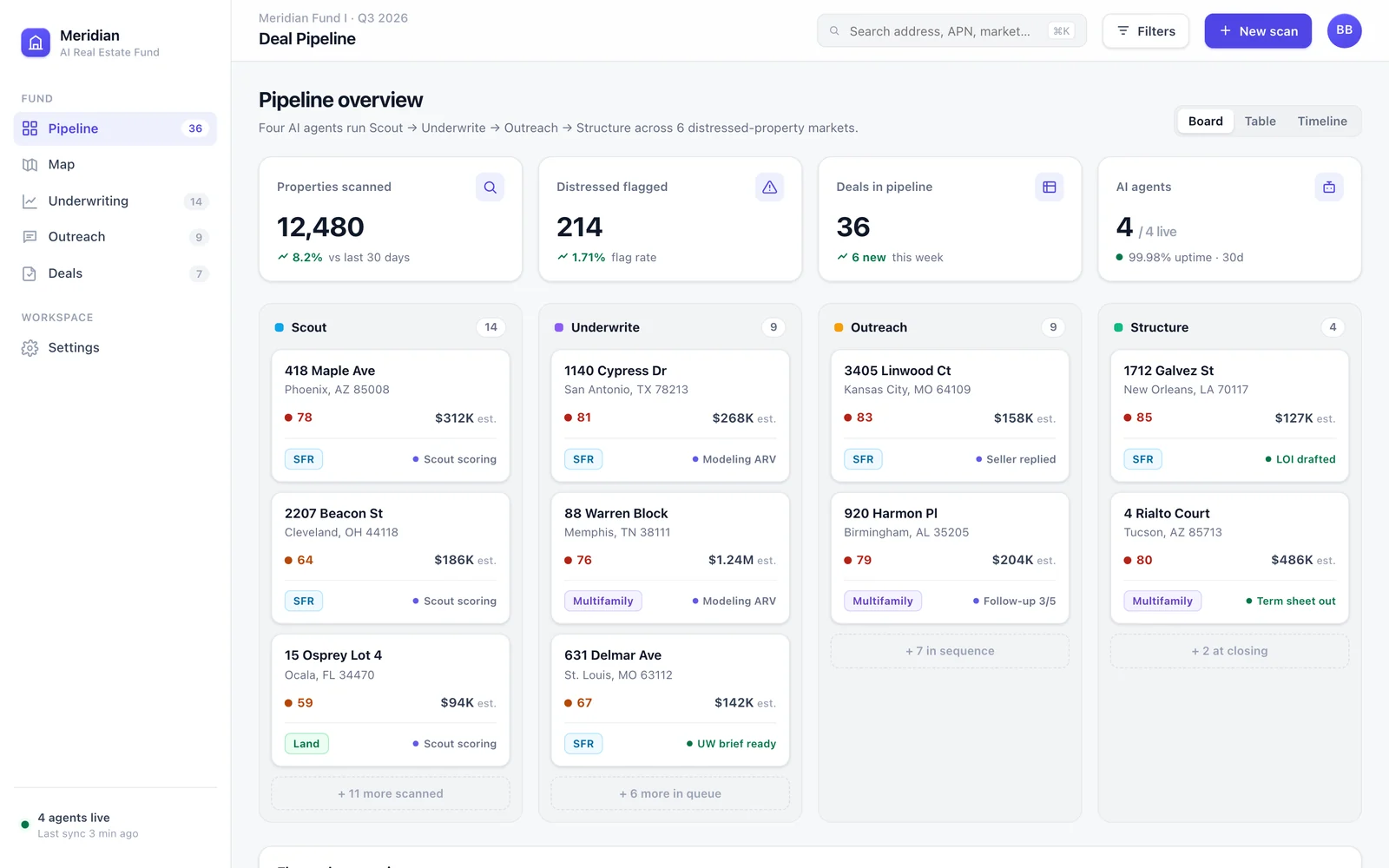Click the Multifamily tag on 88 Warren Block
1389x868 pixels.
[603, 602]
